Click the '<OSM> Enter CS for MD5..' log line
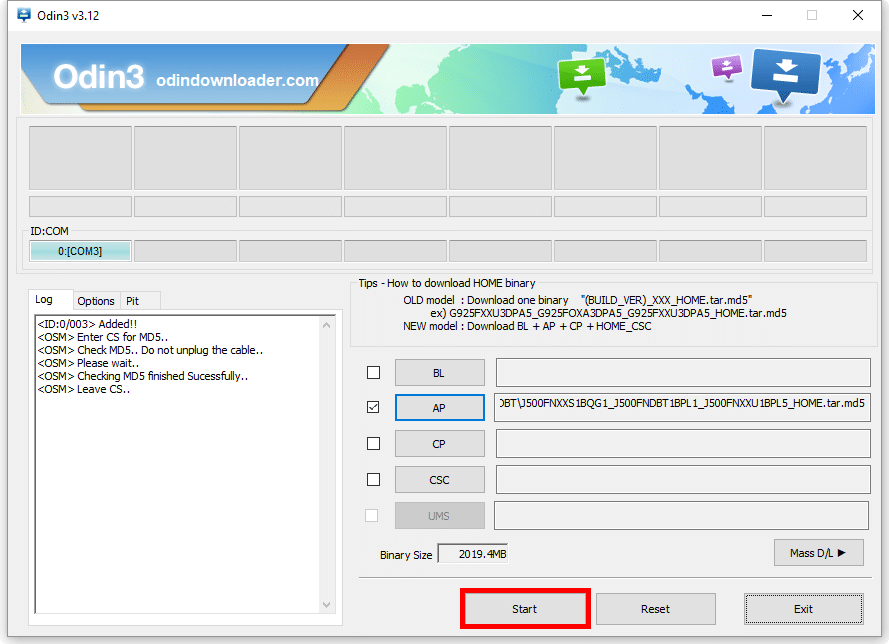This screenshot has height=644, width=889. [103, 337]
